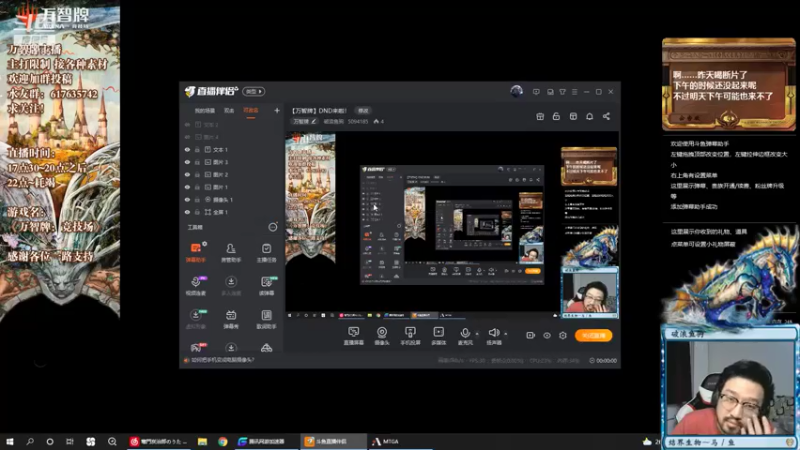800x450 pixels.
Task: Open the microphone-shaped tool in the toolbox
Action: tap(195, 285)
